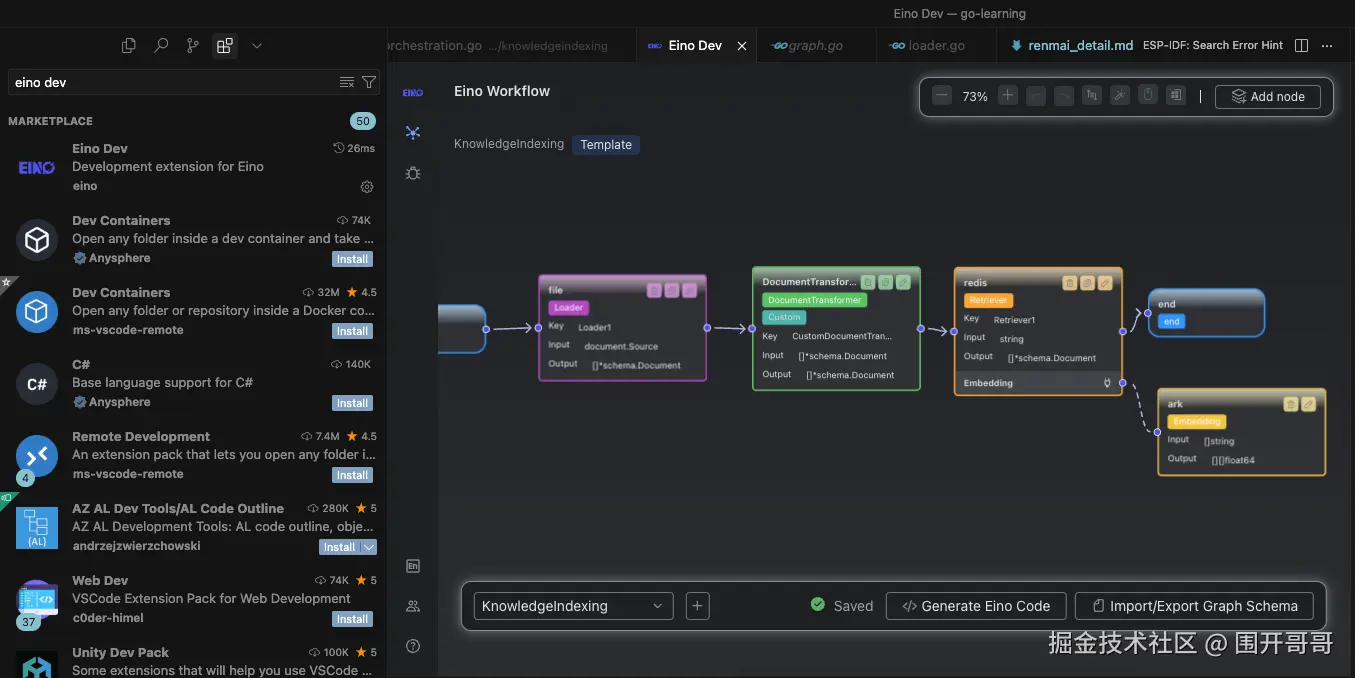Close the Eino Dev editor tab
Viewport: 1355px width, 678px height.
tap(742, 46)
